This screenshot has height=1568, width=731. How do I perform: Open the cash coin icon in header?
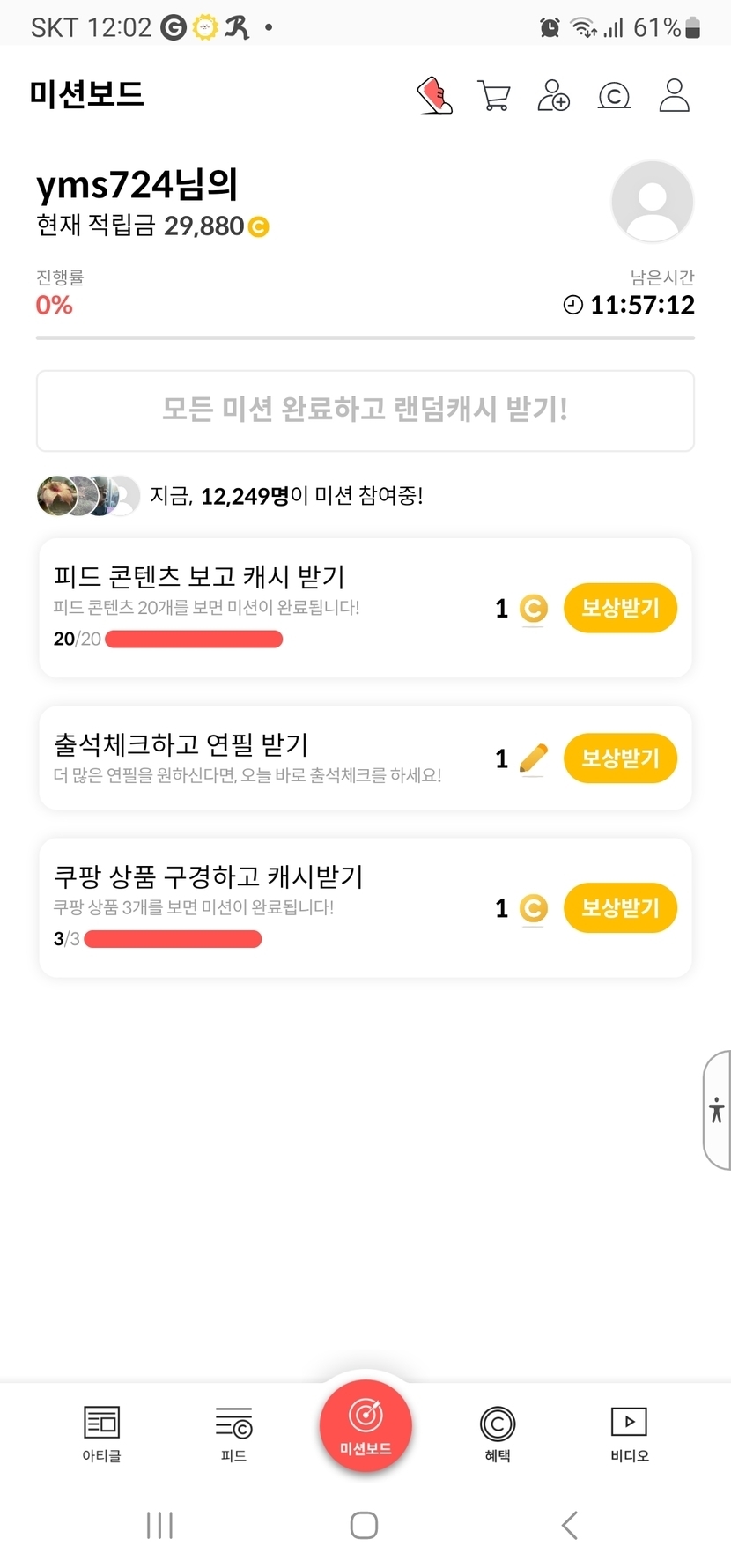click(614, 95)
